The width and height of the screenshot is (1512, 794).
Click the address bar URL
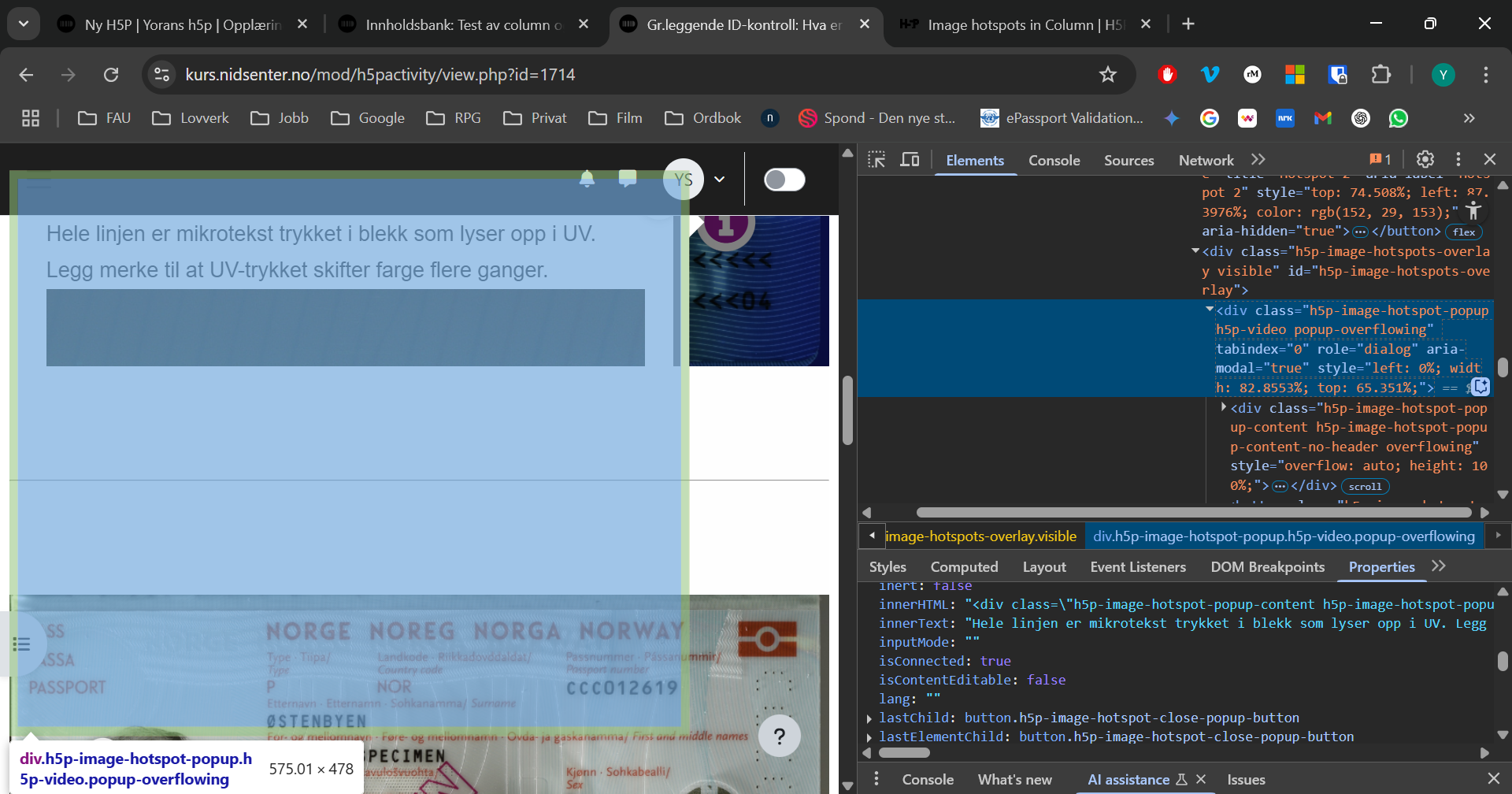380,75
